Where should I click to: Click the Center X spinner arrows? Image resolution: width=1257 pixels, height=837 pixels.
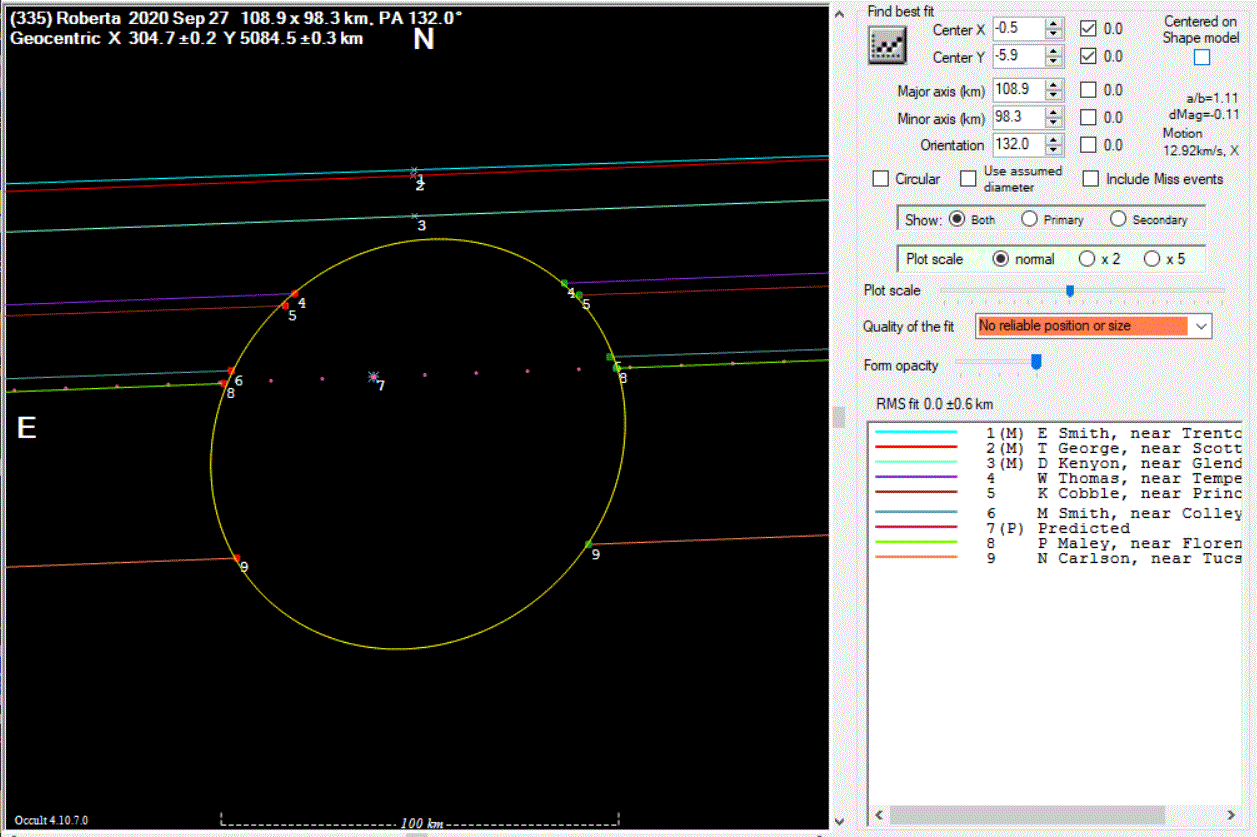(x=1053, y=30)
